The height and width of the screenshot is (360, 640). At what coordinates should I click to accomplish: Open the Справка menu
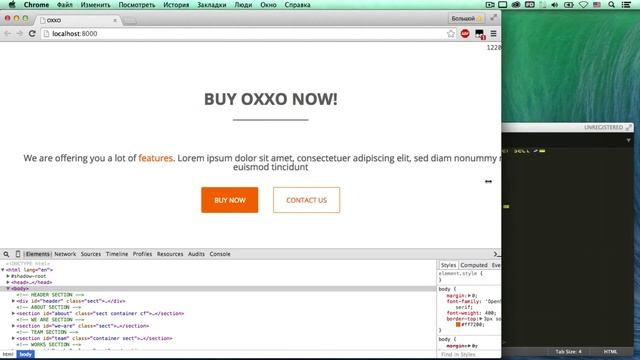[298, 5]
